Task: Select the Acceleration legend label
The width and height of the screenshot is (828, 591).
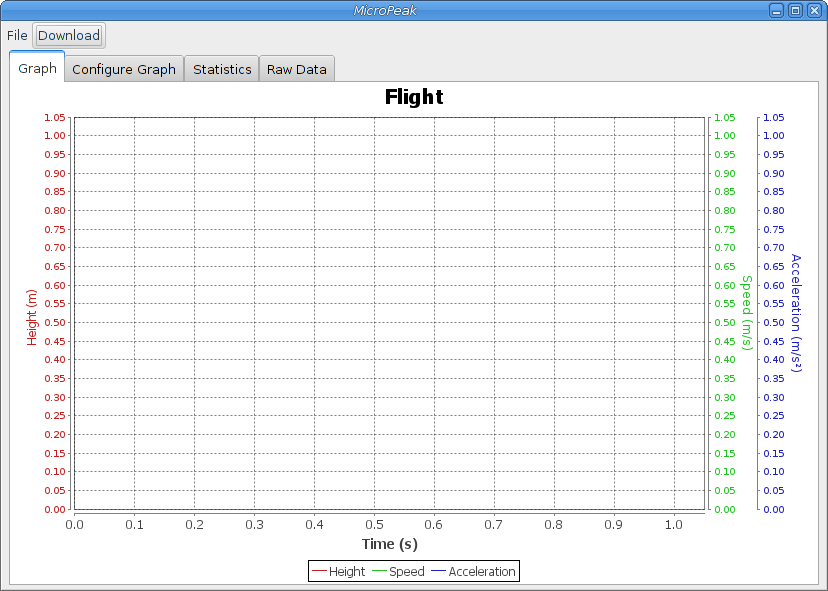Action: tap(482, 572)
